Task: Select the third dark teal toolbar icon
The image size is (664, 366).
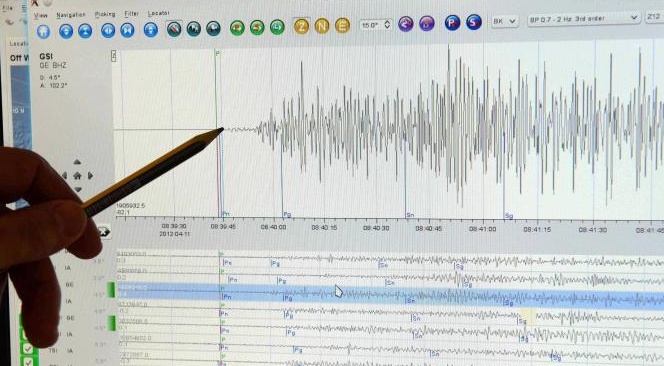Action: [x=213, y=28]
